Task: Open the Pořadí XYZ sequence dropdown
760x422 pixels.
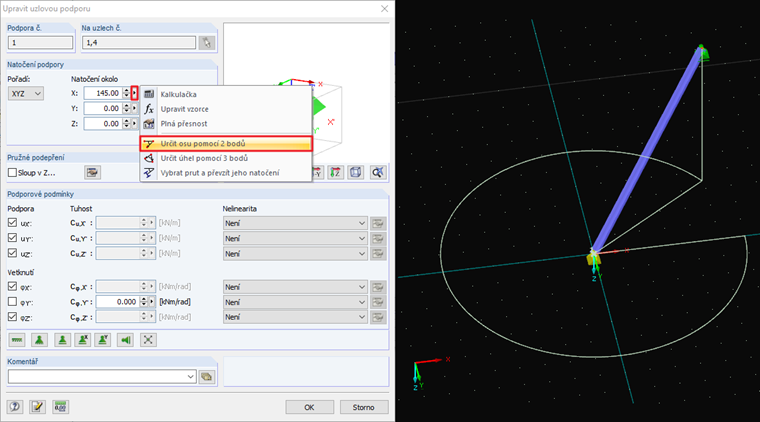Action: coord(26,94)
